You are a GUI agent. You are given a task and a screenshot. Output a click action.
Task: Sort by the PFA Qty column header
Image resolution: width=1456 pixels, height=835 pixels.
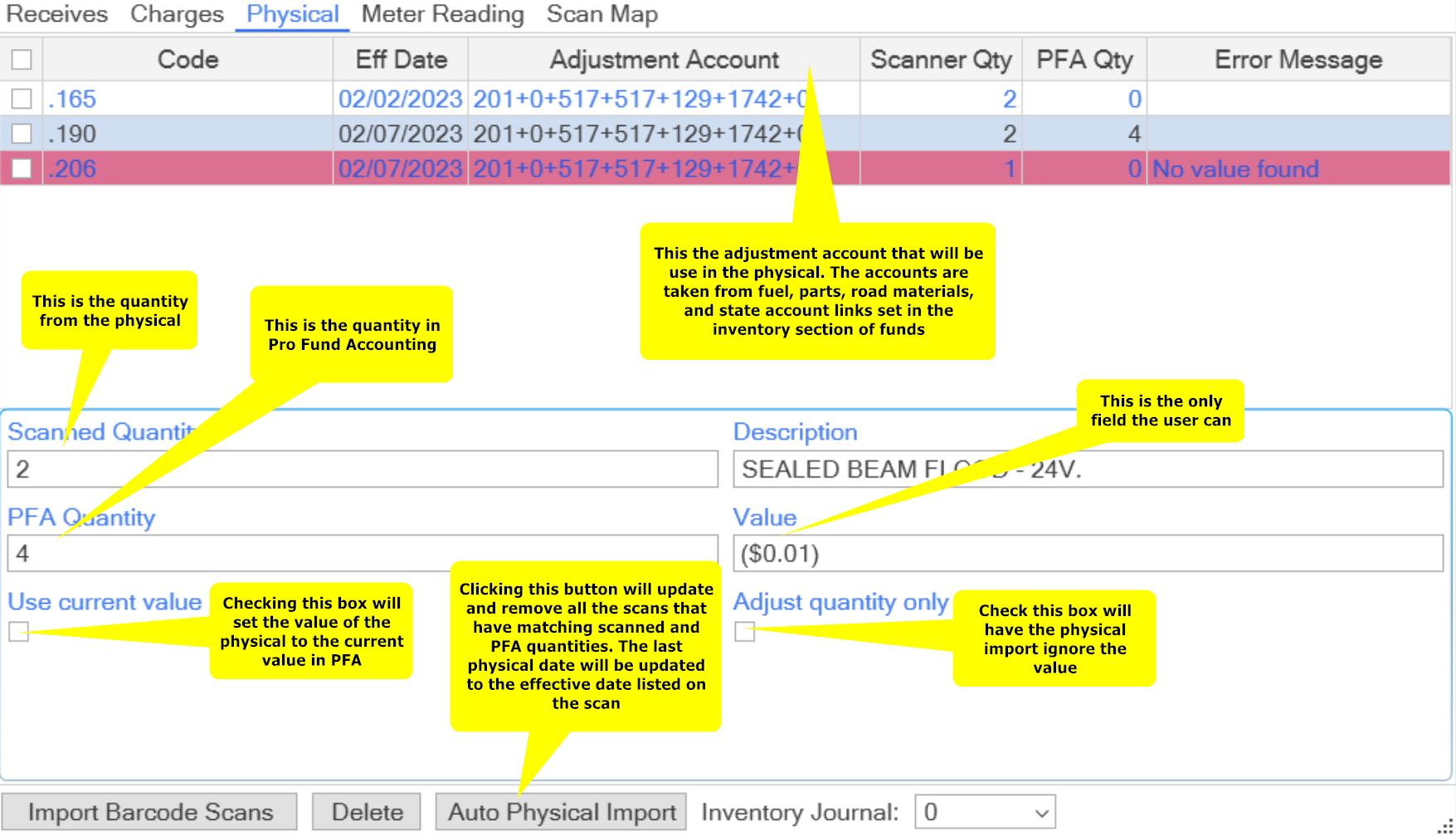1084,60
